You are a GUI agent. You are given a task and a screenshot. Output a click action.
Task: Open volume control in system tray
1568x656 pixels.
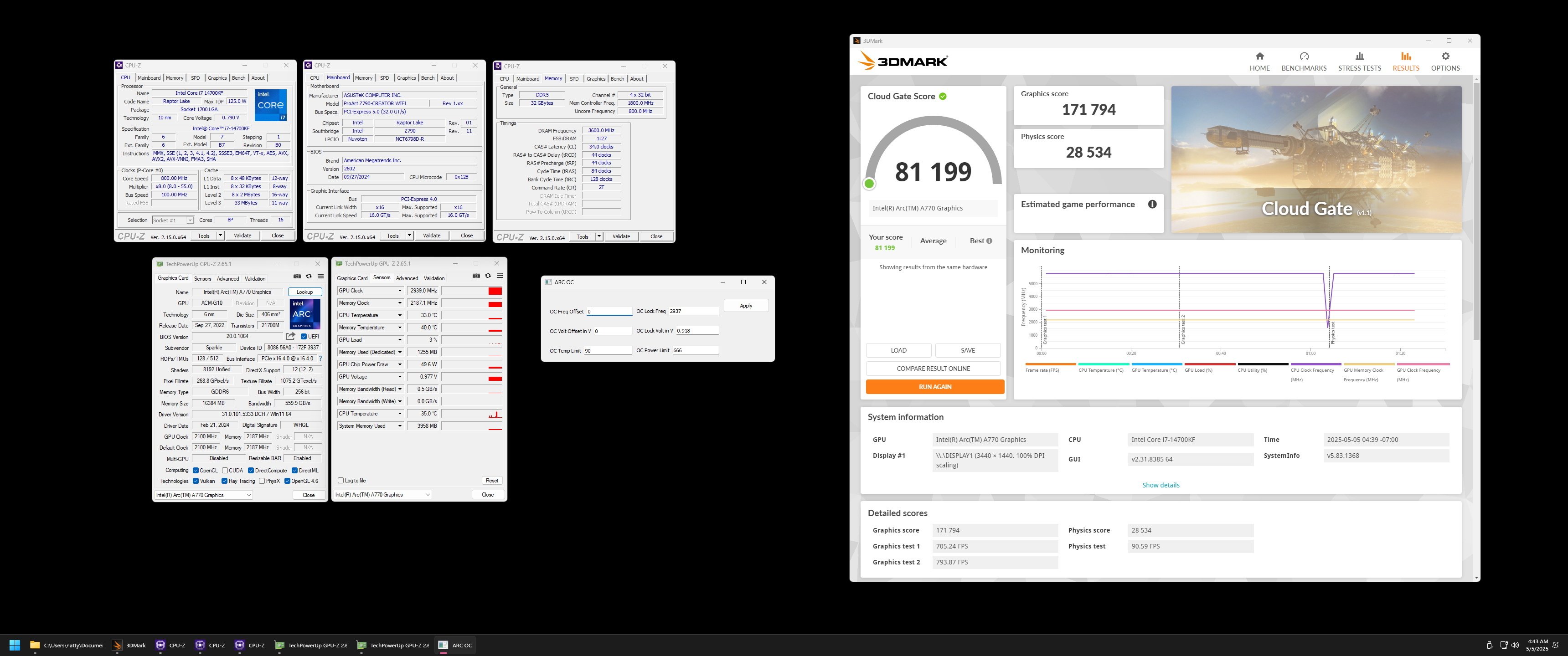coord(1514,645)
